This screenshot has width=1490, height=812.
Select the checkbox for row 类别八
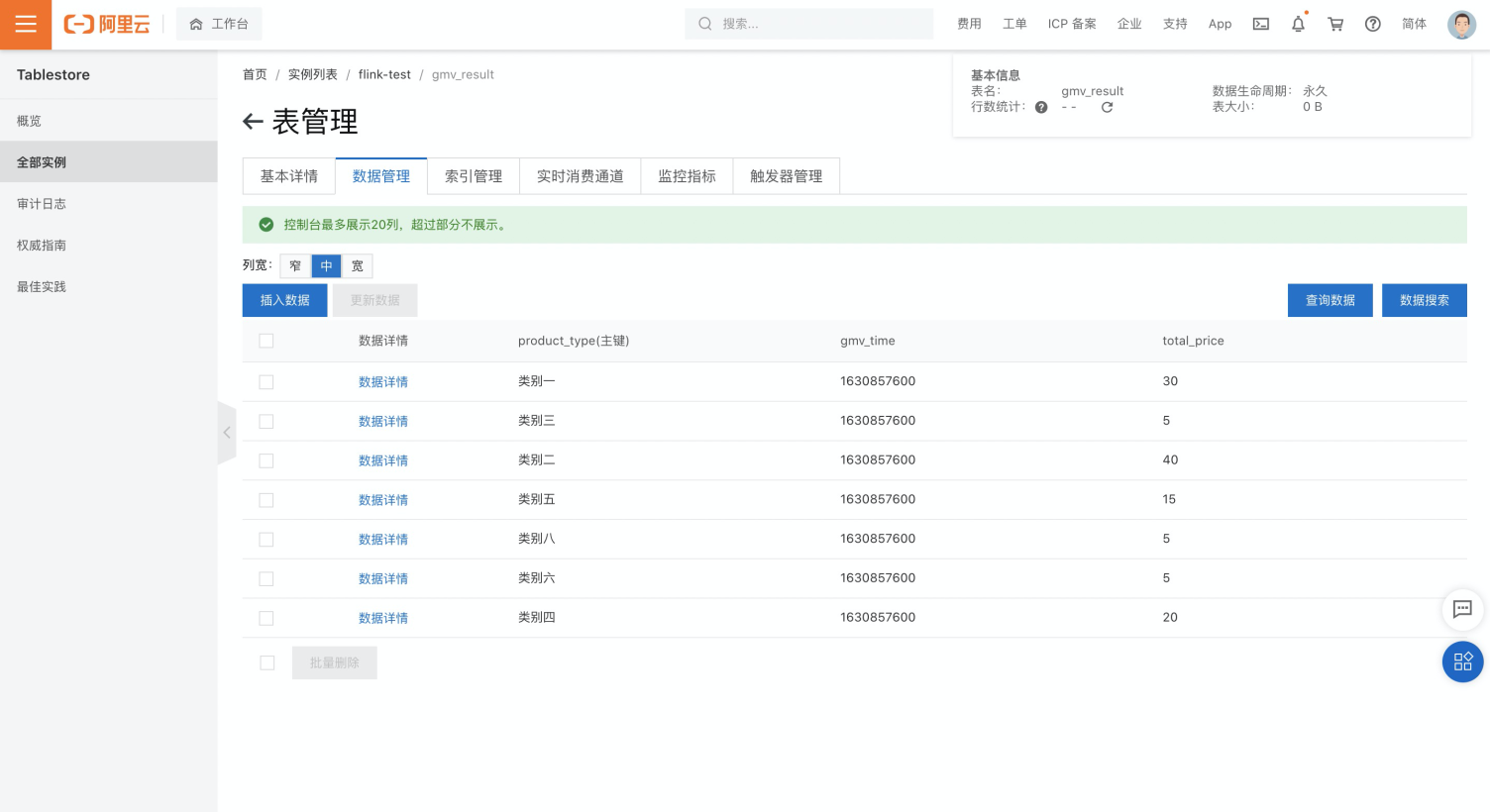coord(266,540)
